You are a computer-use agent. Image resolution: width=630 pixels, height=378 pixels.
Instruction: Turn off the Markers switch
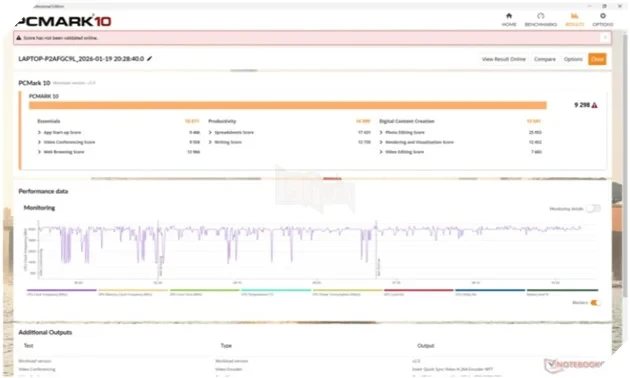595,303
